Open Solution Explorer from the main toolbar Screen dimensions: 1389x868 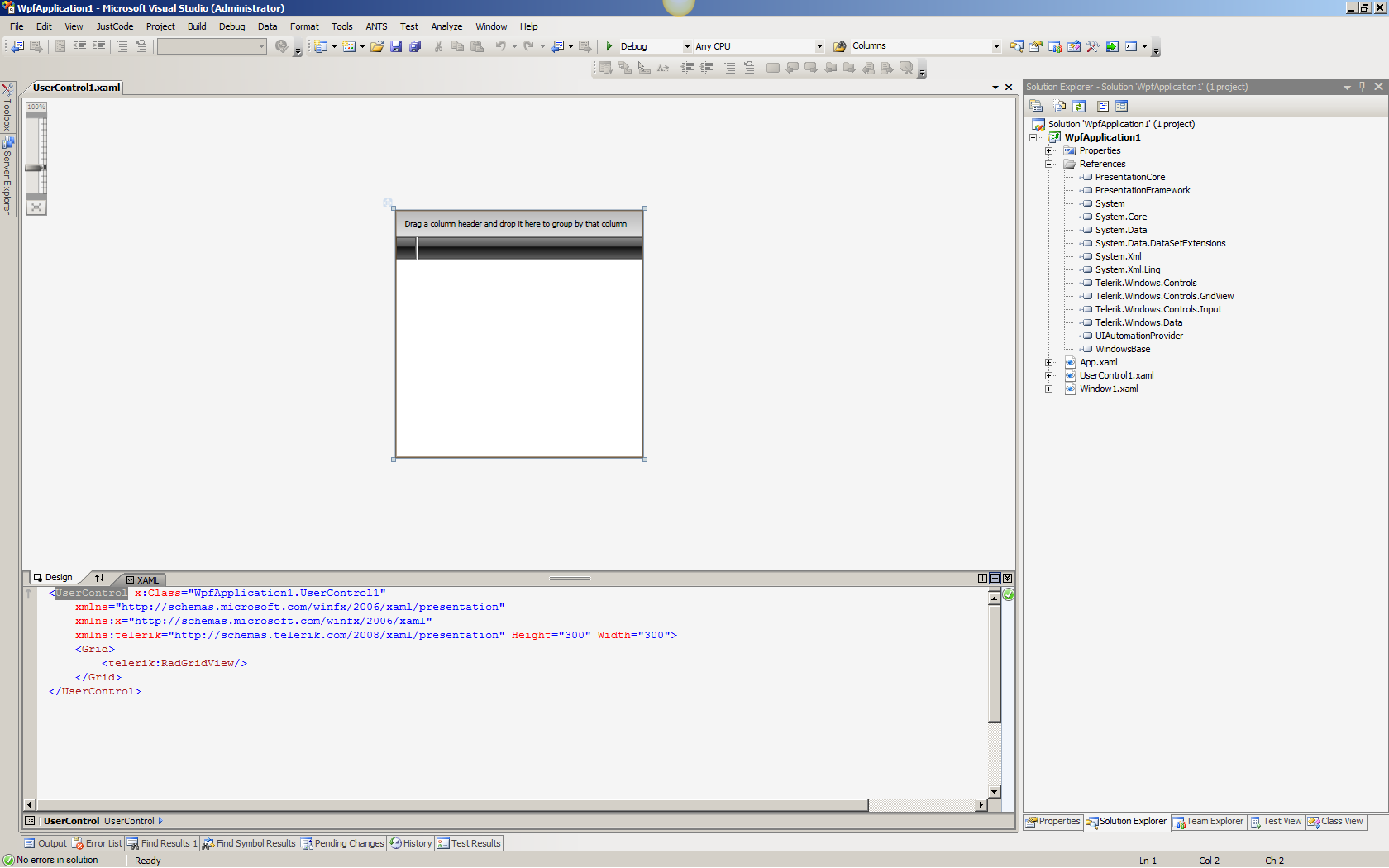pos(1017,46)
